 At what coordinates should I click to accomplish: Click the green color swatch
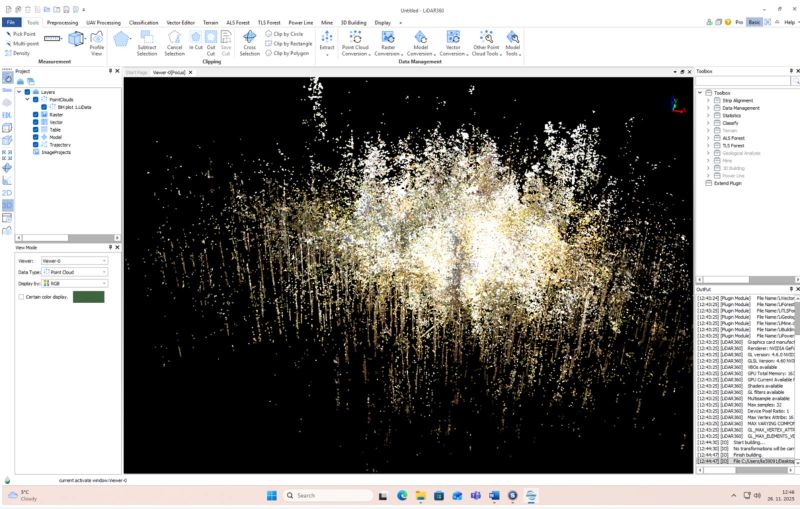[88, 296]
